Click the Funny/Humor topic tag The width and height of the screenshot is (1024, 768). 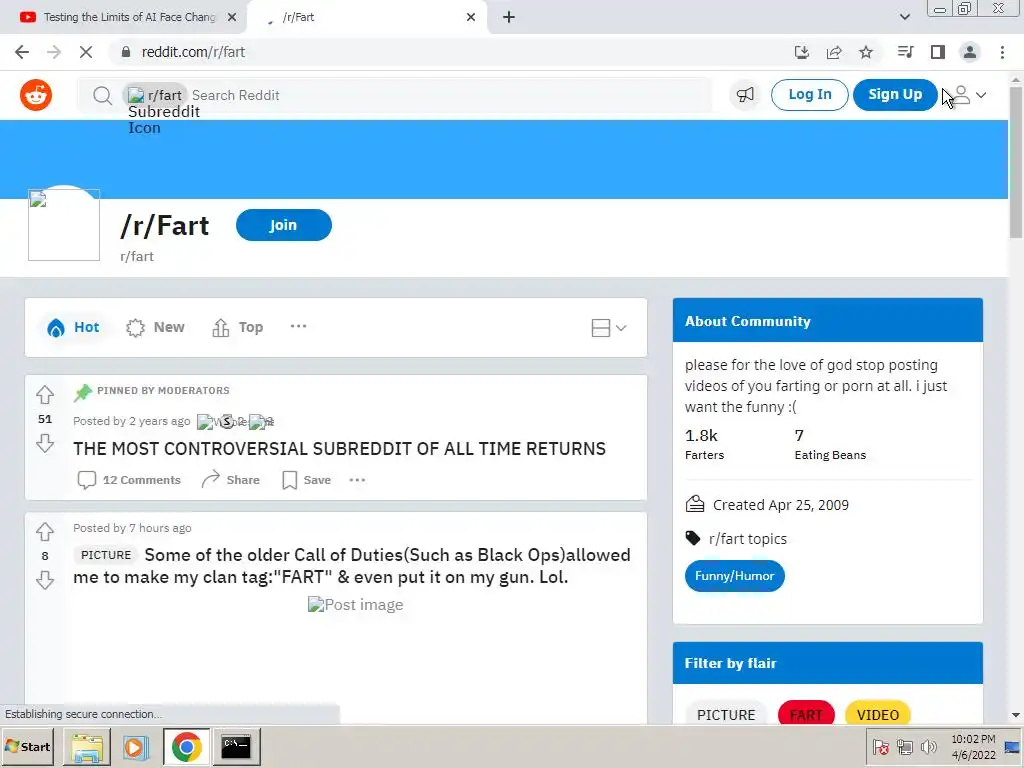(x=735, y=576)
